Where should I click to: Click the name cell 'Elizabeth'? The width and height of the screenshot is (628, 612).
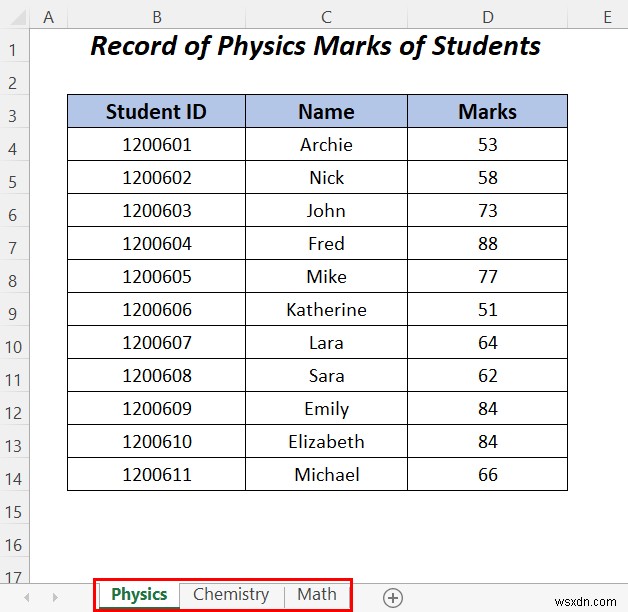click(326, 441)
